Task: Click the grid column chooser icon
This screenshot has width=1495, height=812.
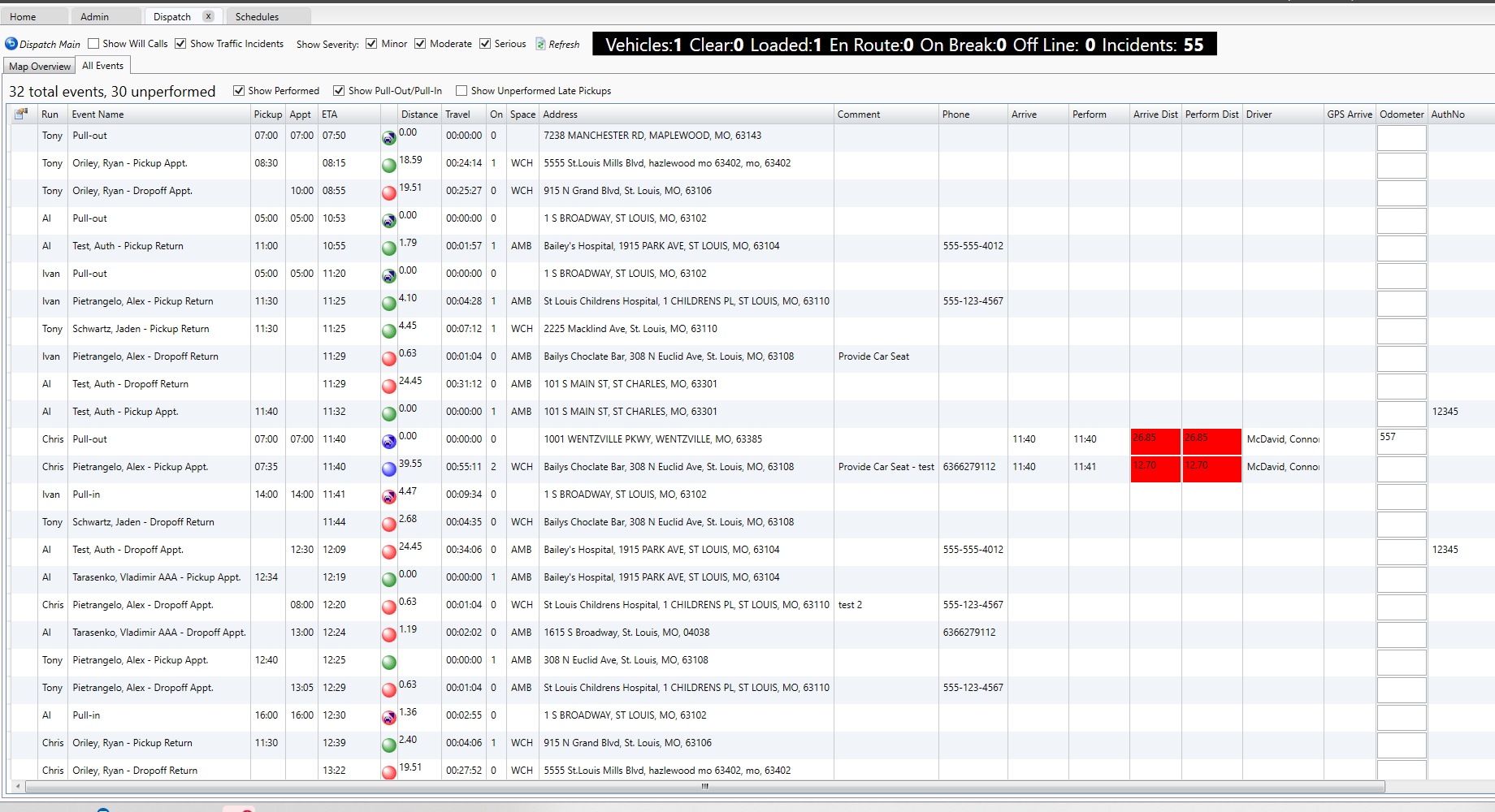Action: (21, 114)
